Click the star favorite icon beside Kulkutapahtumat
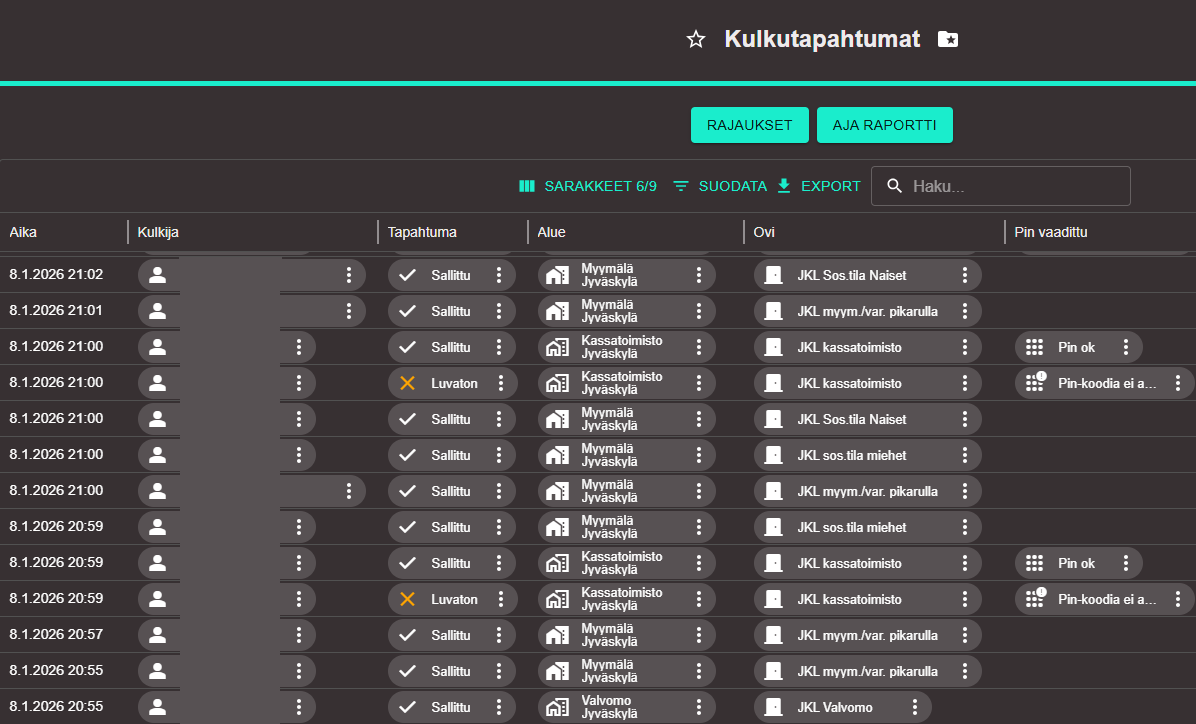This screenshot has width=1196, height=724. coord(696,40)
